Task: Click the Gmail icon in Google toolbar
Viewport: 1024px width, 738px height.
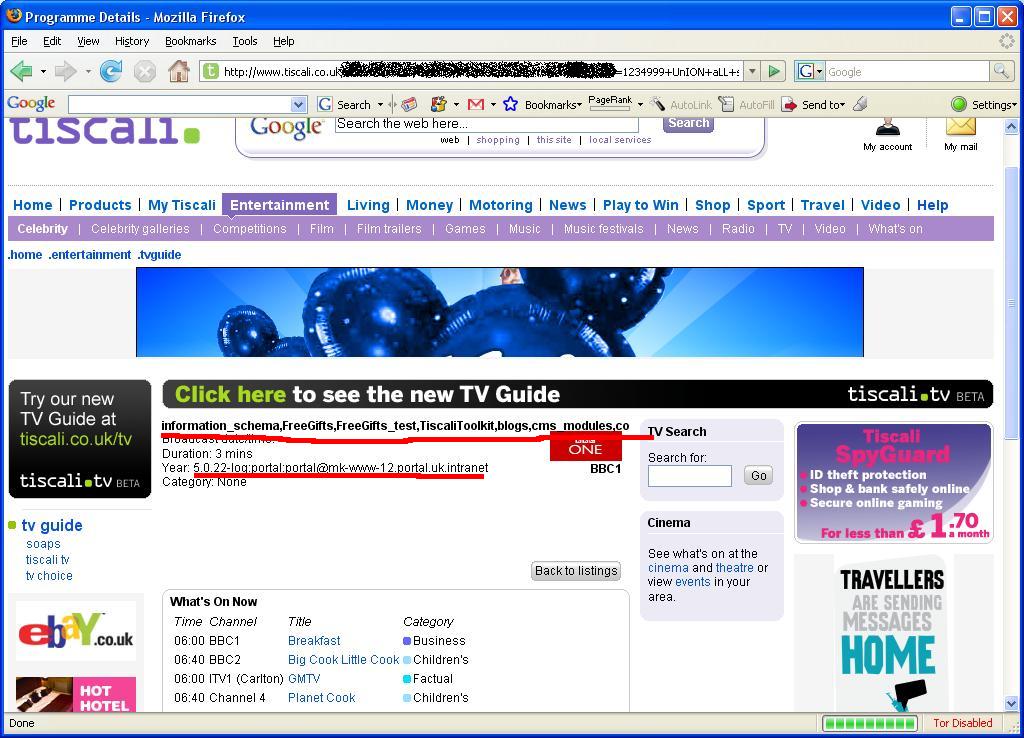Action: pyautogui.click(x=476, y=104)
